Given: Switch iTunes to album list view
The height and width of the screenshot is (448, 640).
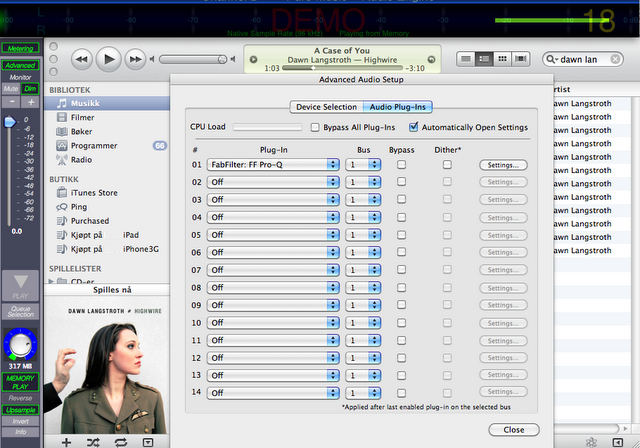Looking at the screenshot, I should click(x=484, y=59).
